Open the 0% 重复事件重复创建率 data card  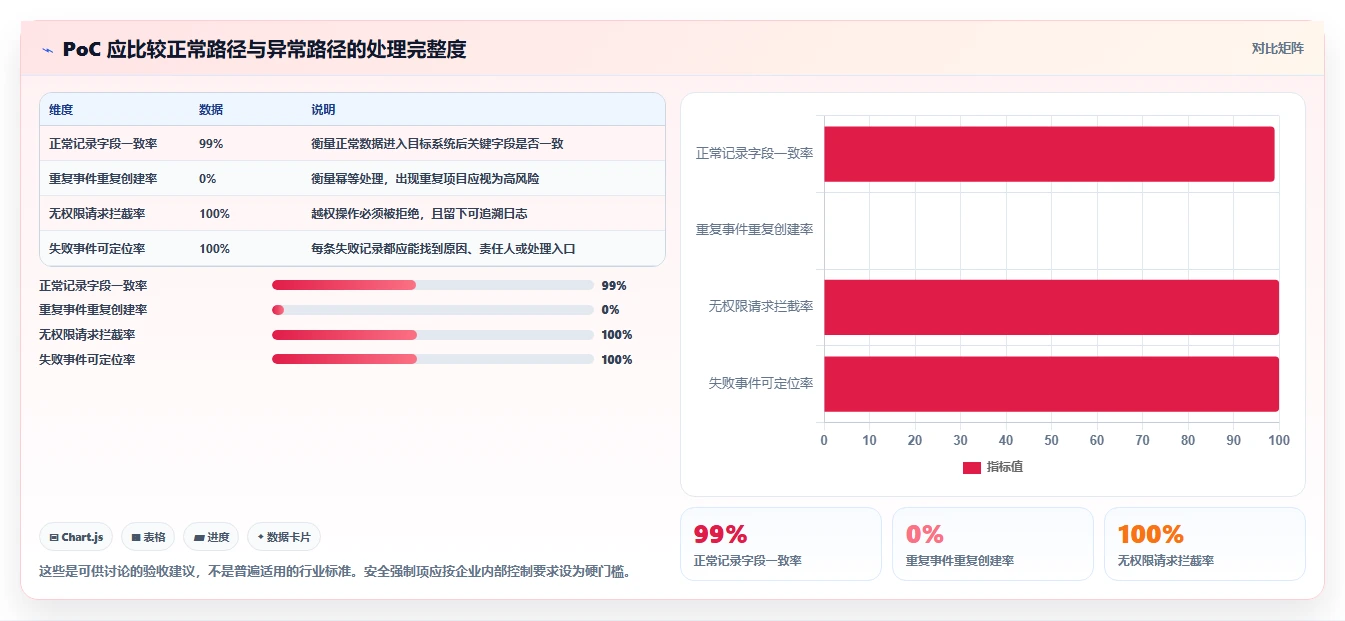(x=993, y=544)
